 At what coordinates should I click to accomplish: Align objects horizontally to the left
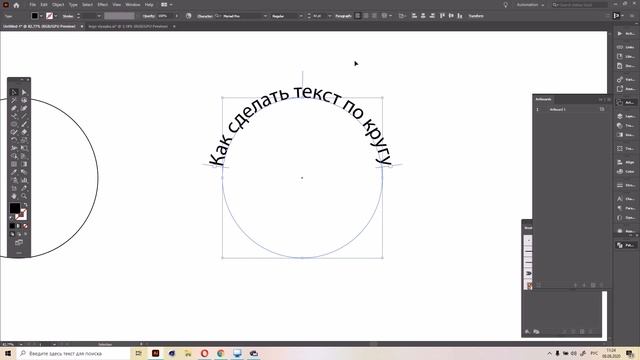(414, 16)
